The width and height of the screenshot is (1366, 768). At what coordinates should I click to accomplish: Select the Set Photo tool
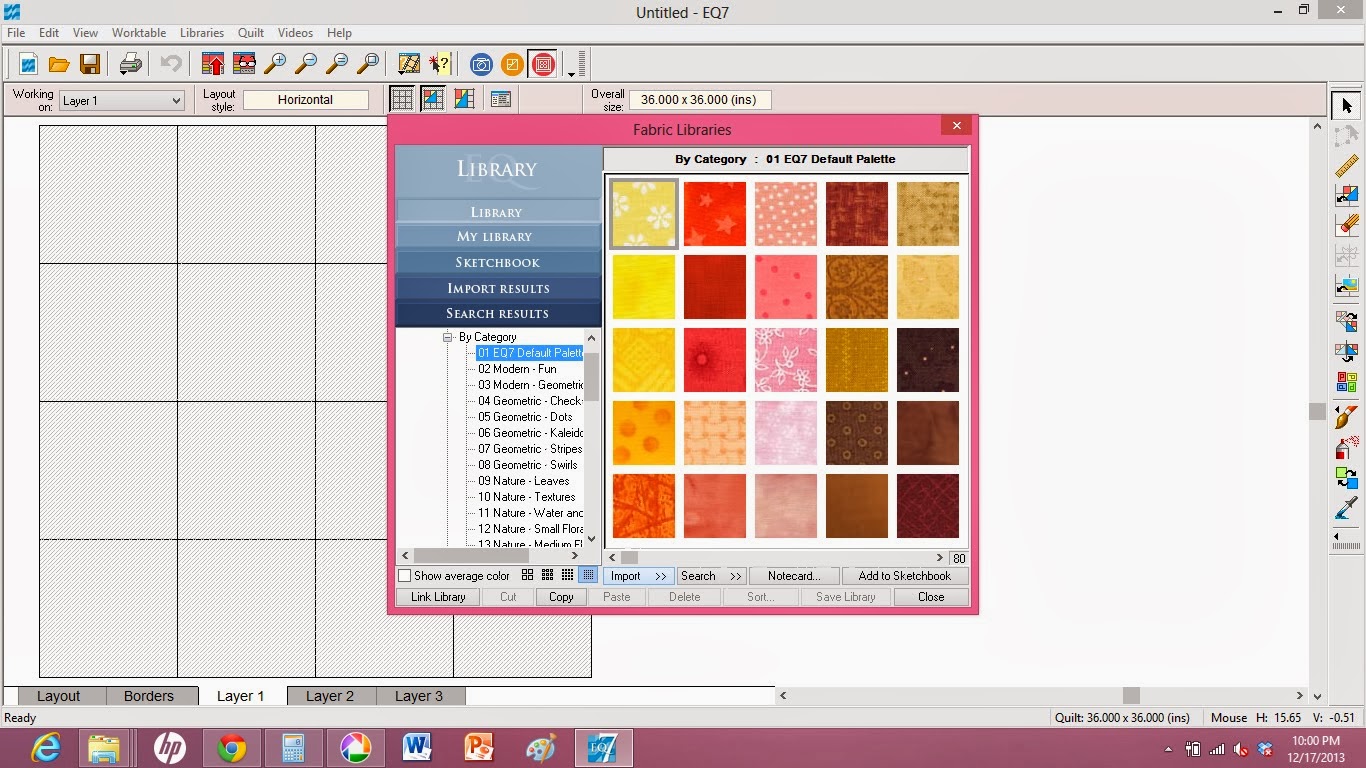[x=1347, y=286]
